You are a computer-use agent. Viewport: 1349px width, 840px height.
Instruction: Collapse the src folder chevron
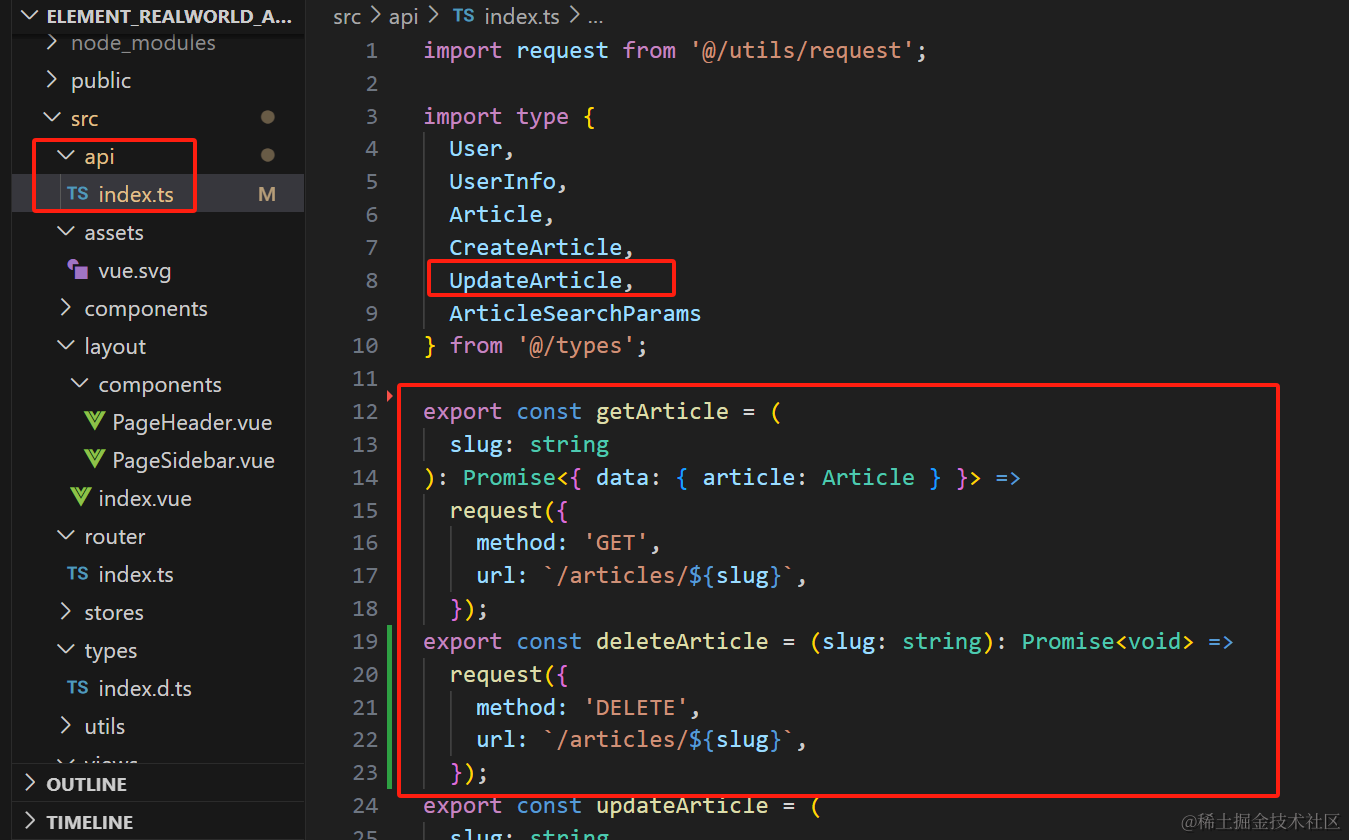click(53, 118)
